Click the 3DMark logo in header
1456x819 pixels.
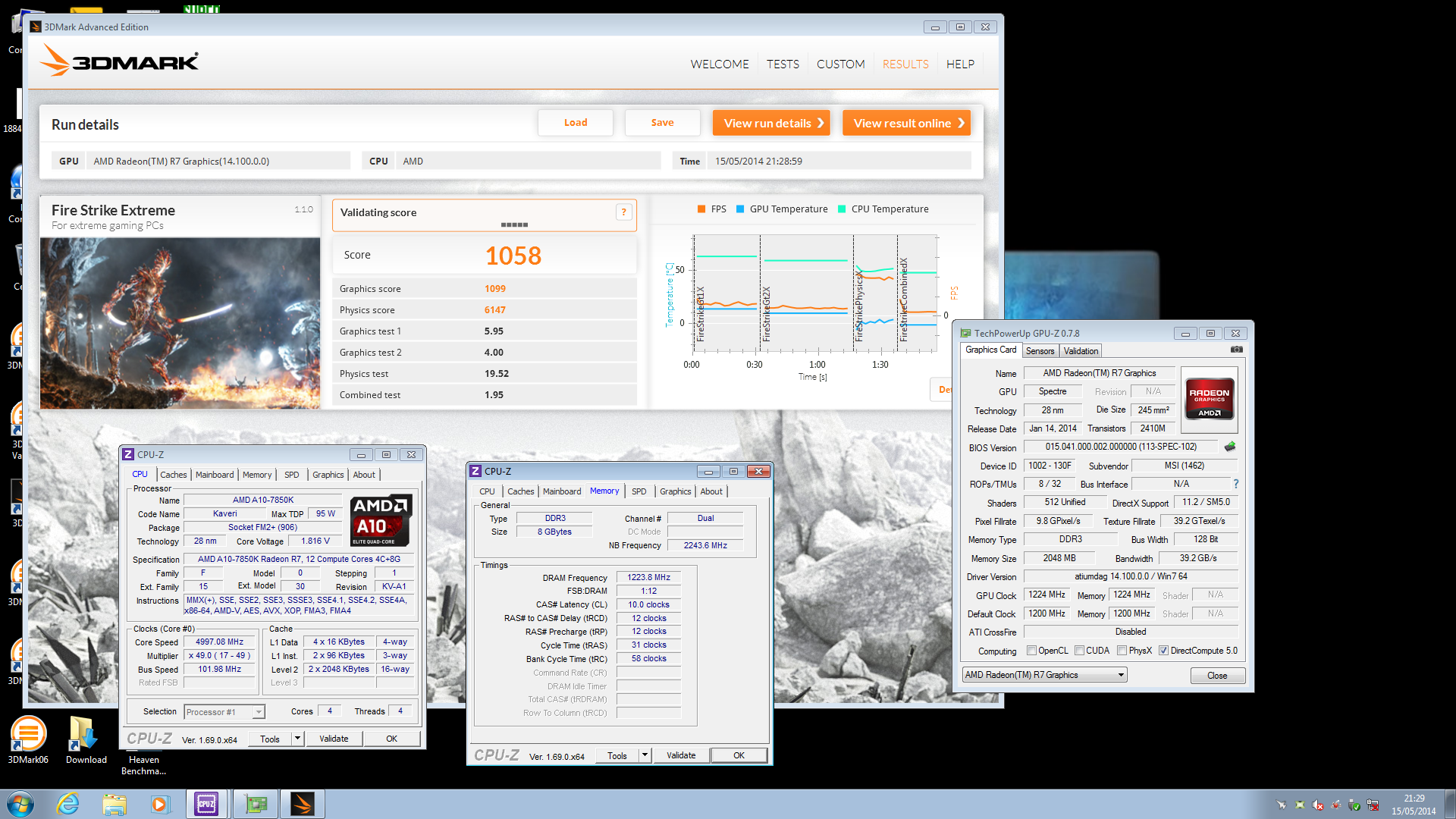coord(119,61)
